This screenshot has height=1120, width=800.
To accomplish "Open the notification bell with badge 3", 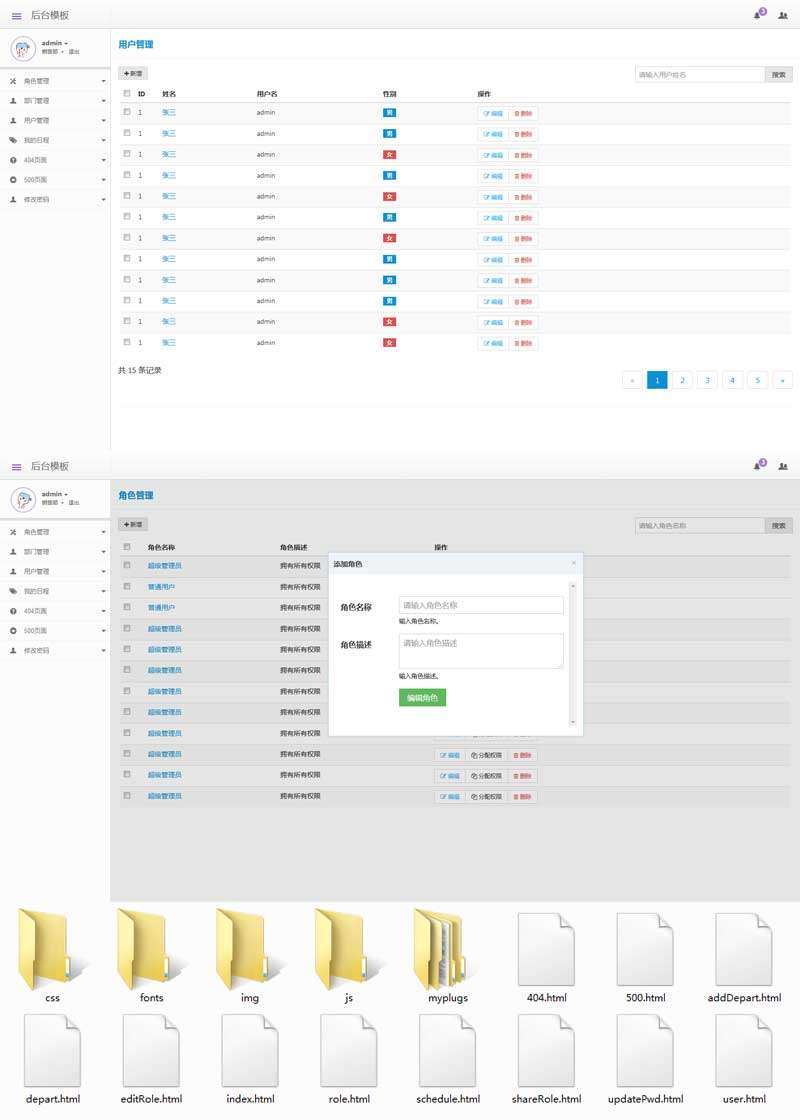I will tap(757, 16).
